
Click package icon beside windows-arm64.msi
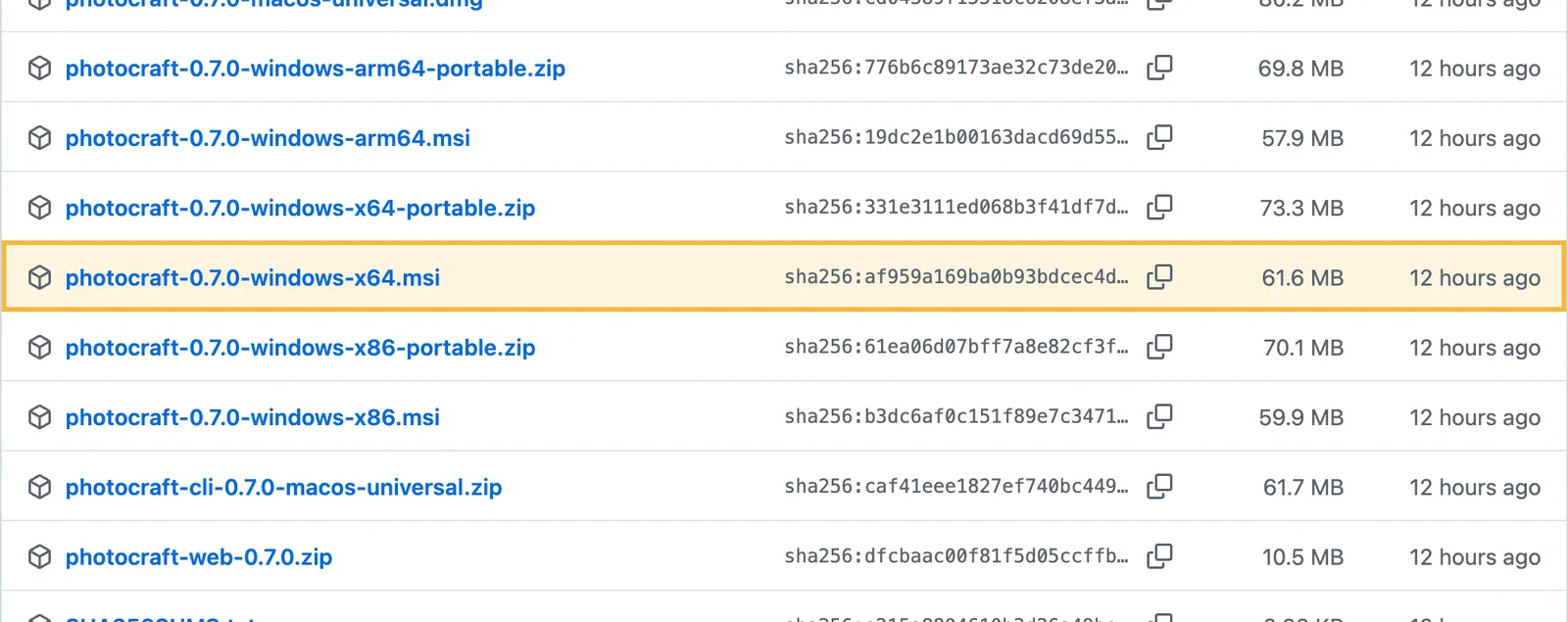(x=39, y=137)
